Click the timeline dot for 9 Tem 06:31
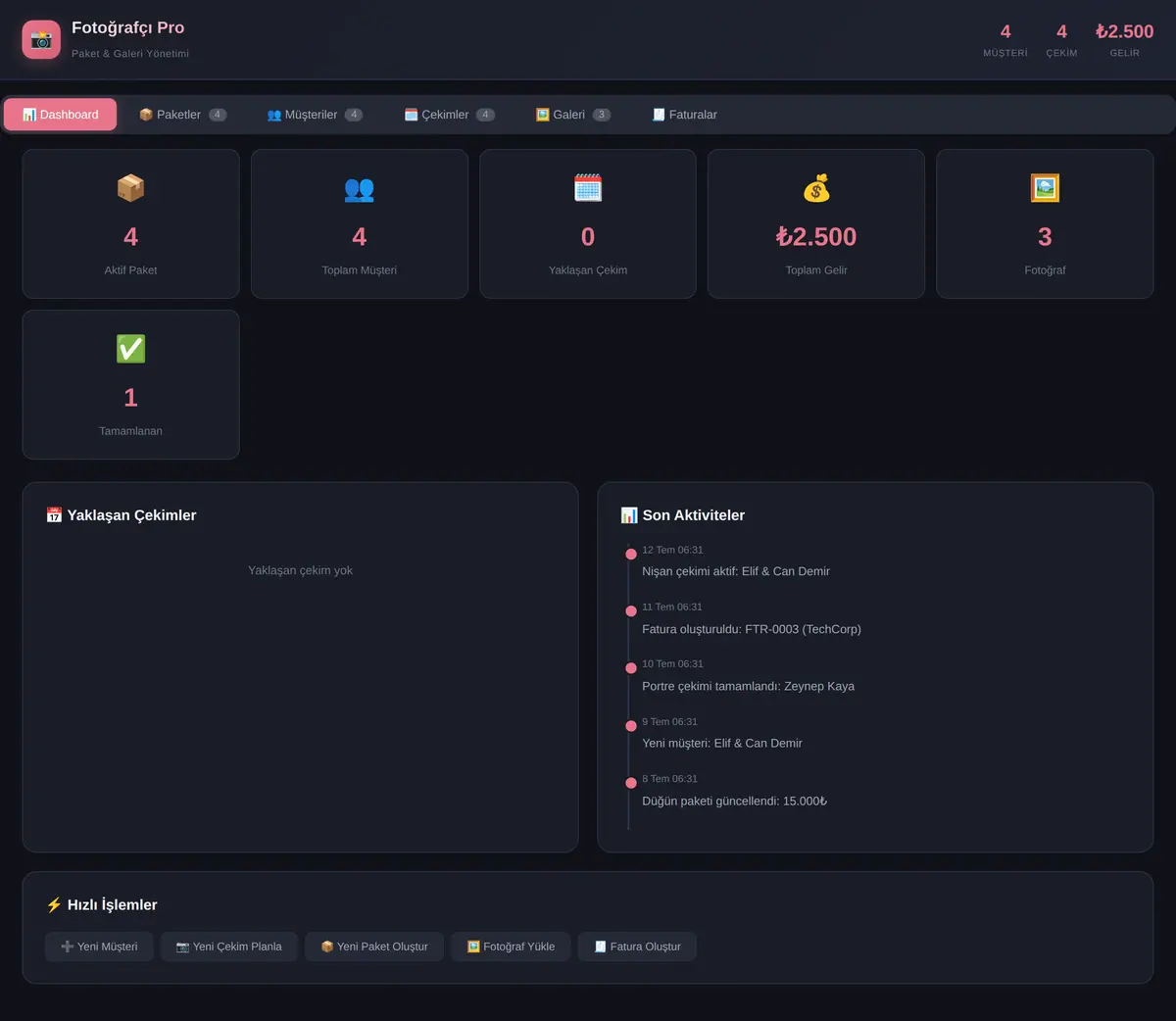Image resolution: width=1176 pixels, height=1021 pixels. (x=631, y=725)
